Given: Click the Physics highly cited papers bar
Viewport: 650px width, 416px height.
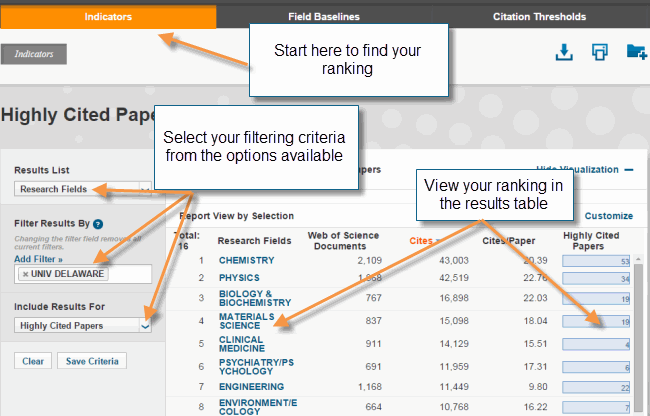Looking at the screenshot, I should (x=596, y=278).
